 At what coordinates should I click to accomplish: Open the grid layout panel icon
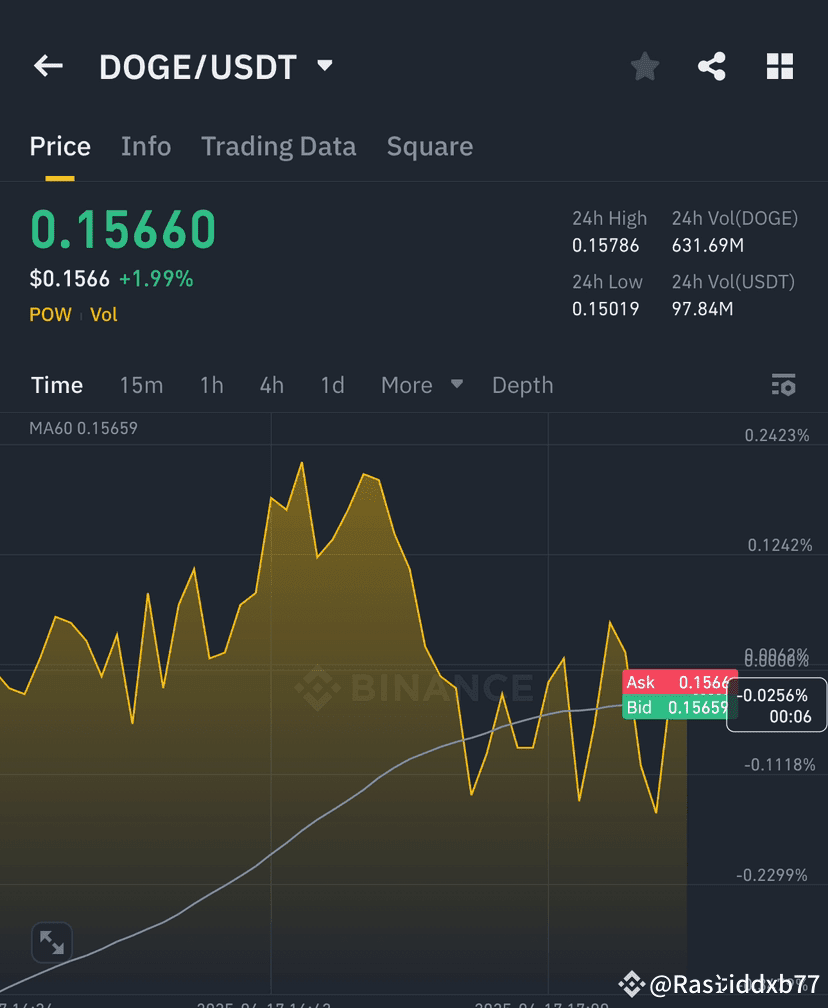(780, 66)
